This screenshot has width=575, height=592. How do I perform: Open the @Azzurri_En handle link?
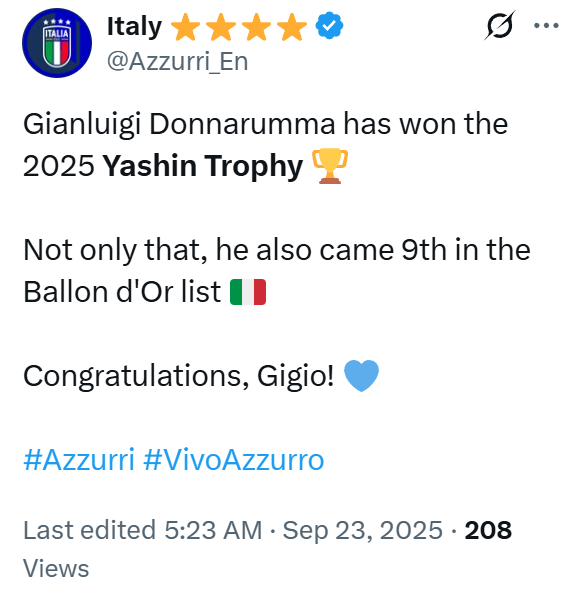click(x=177, y=61)
